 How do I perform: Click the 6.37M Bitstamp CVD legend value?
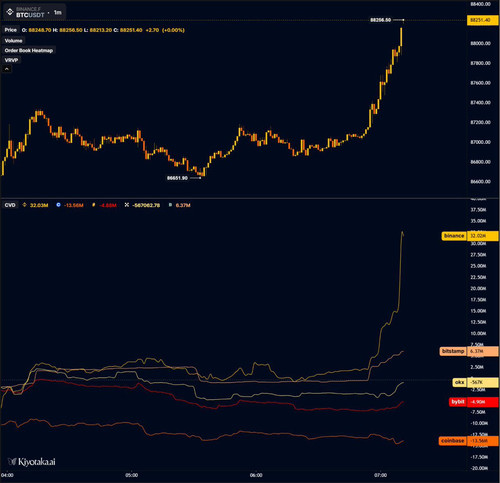coord(183,205)
